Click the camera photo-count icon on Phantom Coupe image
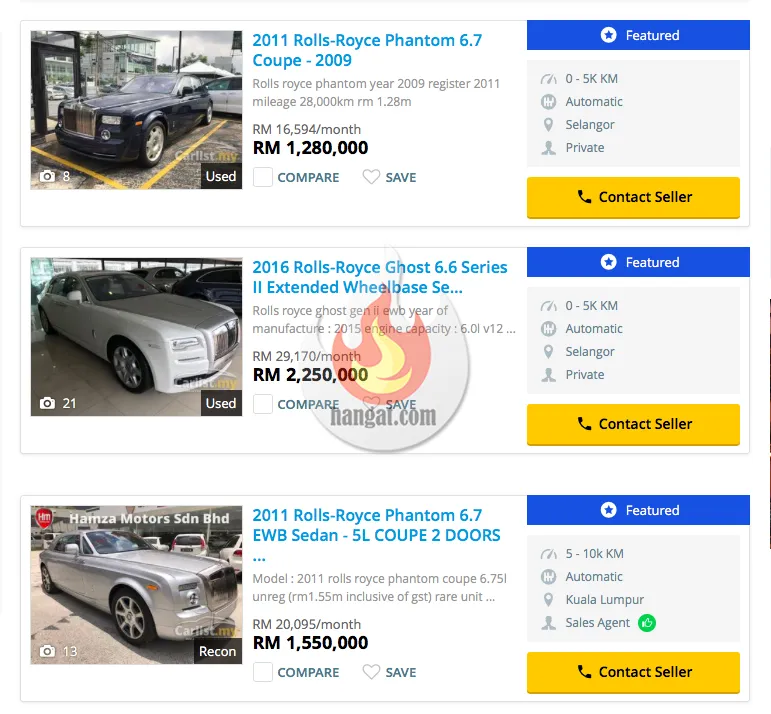This screenshot has height=714, width=771. tap(47, 176)
